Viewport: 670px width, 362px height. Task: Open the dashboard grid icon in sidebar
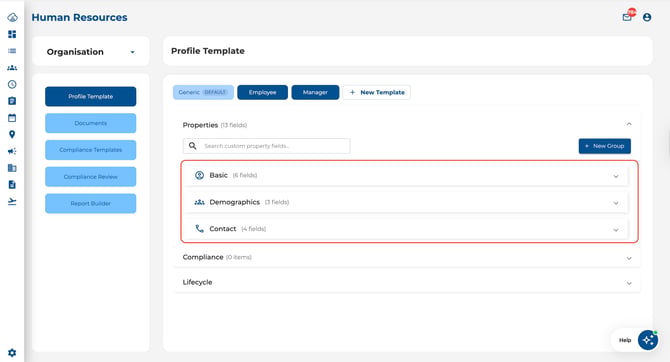pos(12,34)
